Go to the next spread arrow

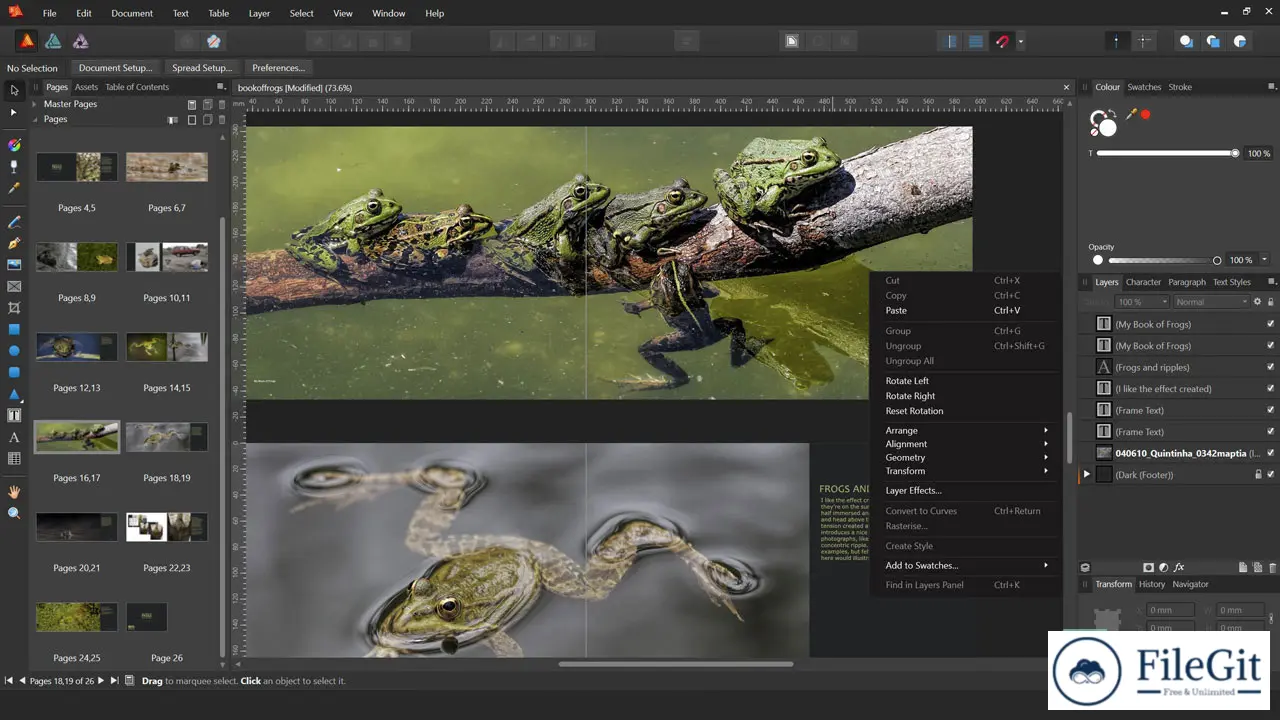[x=100, y=681]
